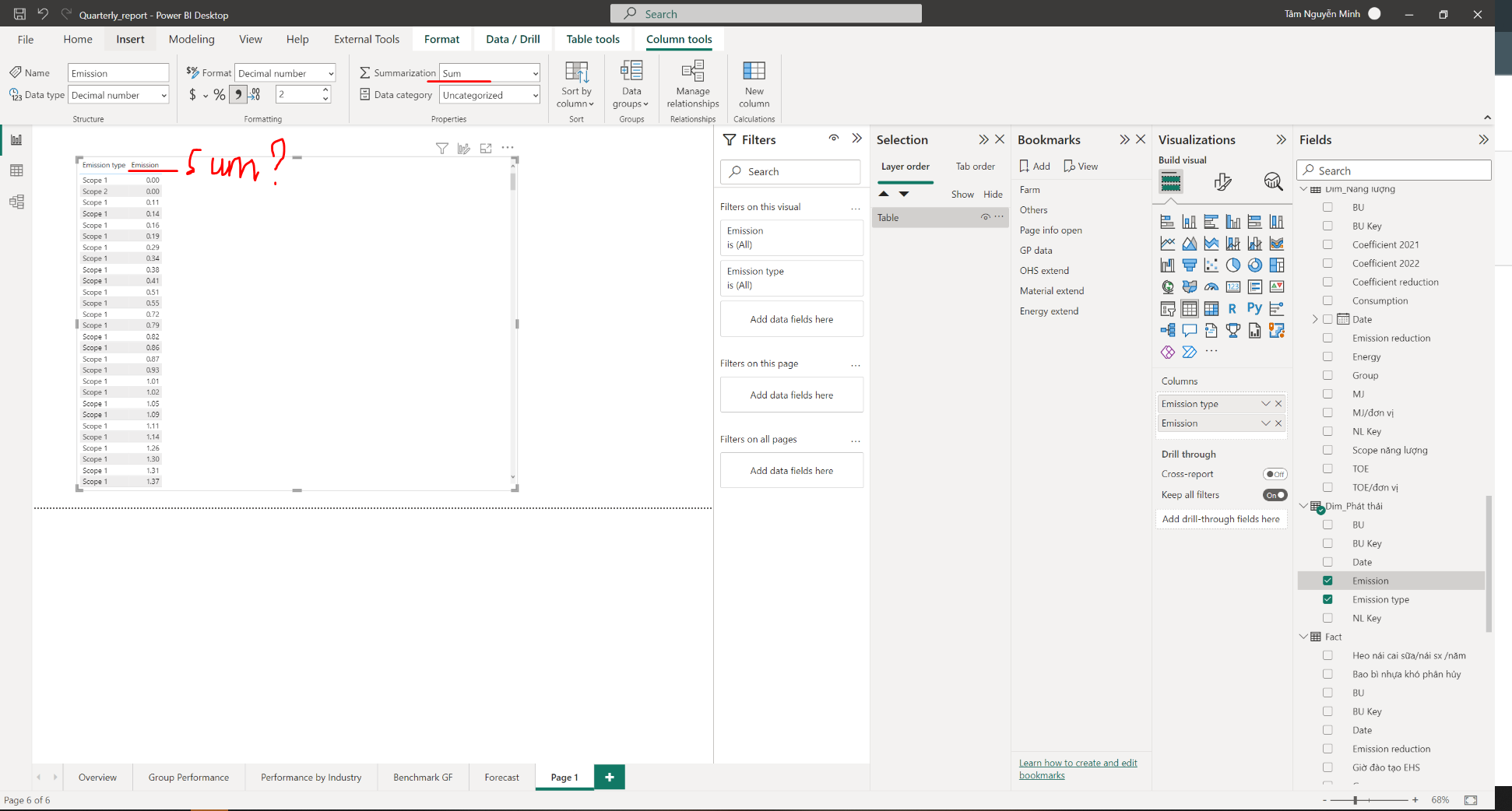Collapse the Dim_Phát thải table

point(1303,506)
